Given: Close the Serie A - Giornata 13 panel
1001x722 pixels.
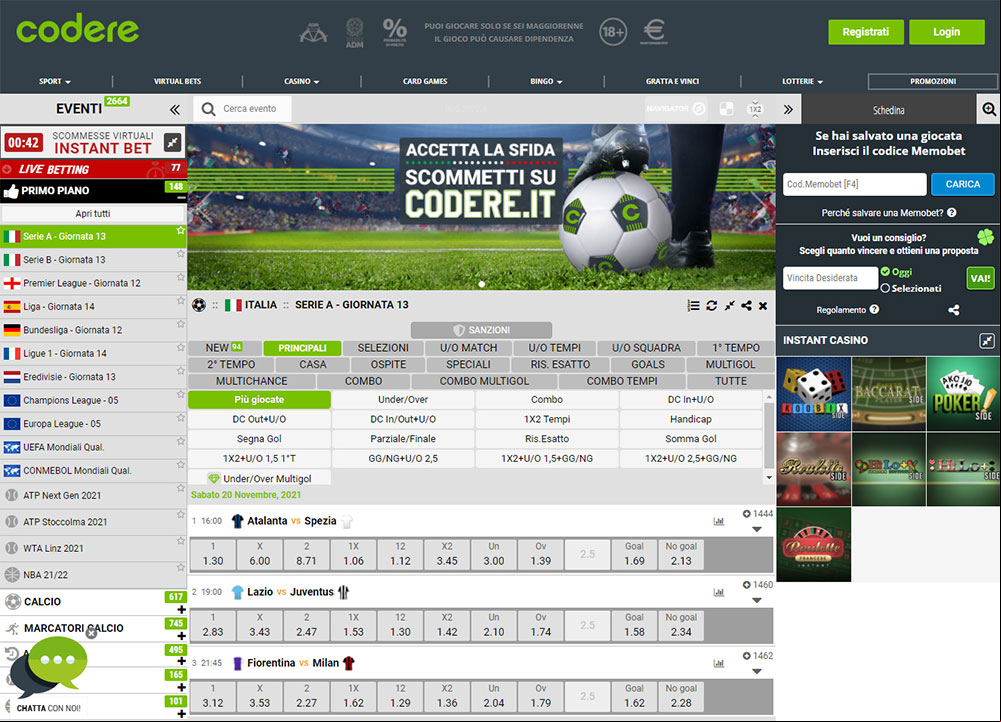Looking at the screenshot, I should (x=763, y=306).
